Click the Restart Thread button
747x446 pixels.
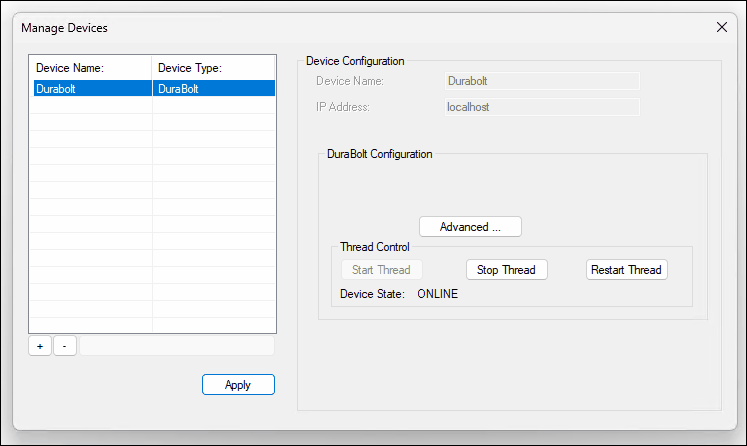626,270
